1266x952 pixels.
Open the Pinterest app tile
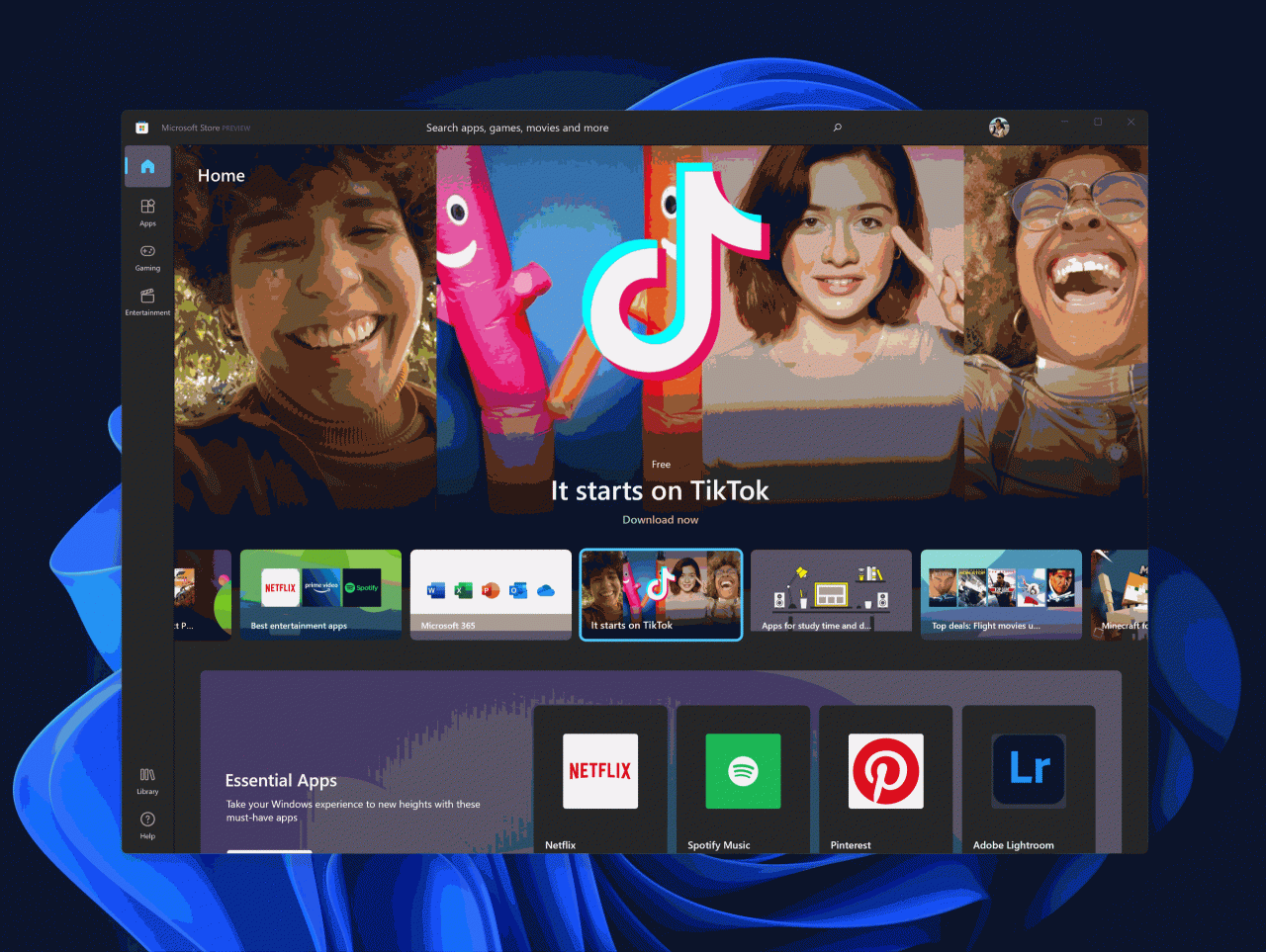click(x=886, y=778)
